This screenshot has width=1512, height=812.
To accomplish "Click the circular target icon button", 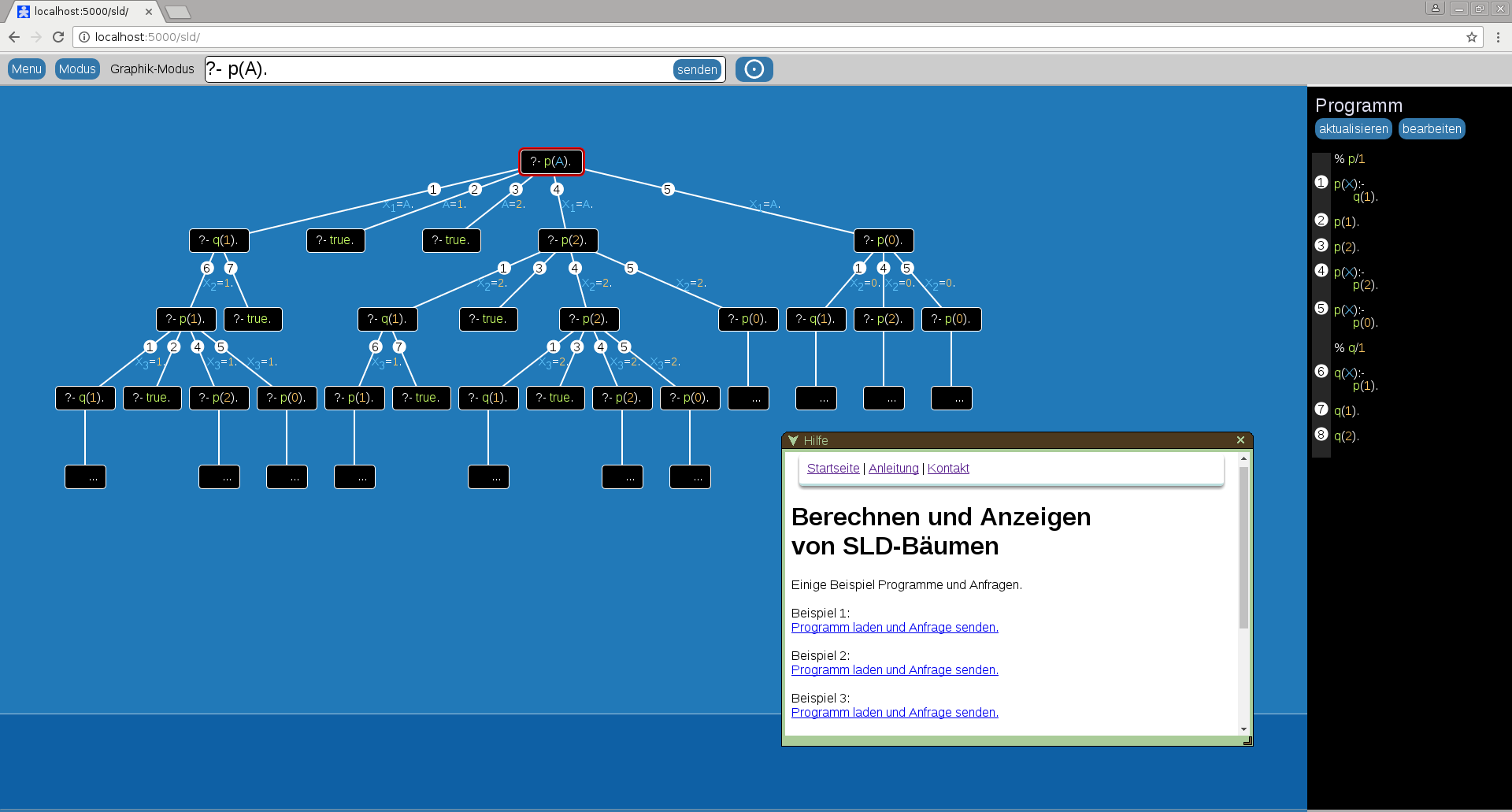I will point(754,69).
